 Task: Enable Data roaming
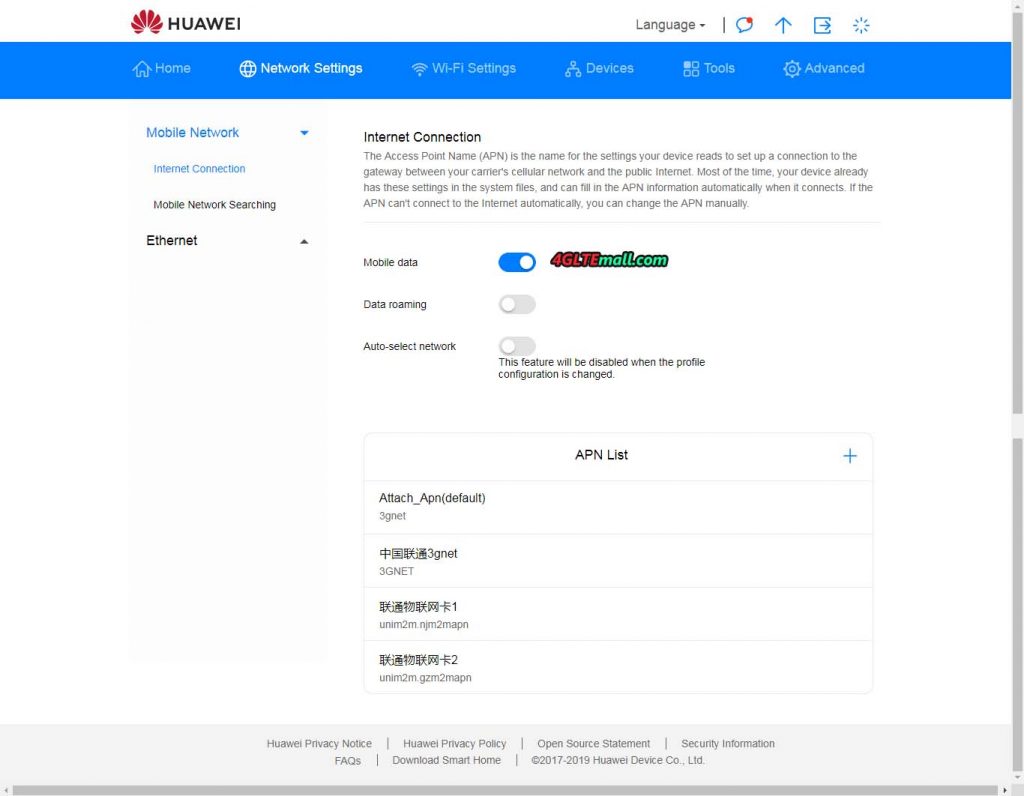[516, 304]
